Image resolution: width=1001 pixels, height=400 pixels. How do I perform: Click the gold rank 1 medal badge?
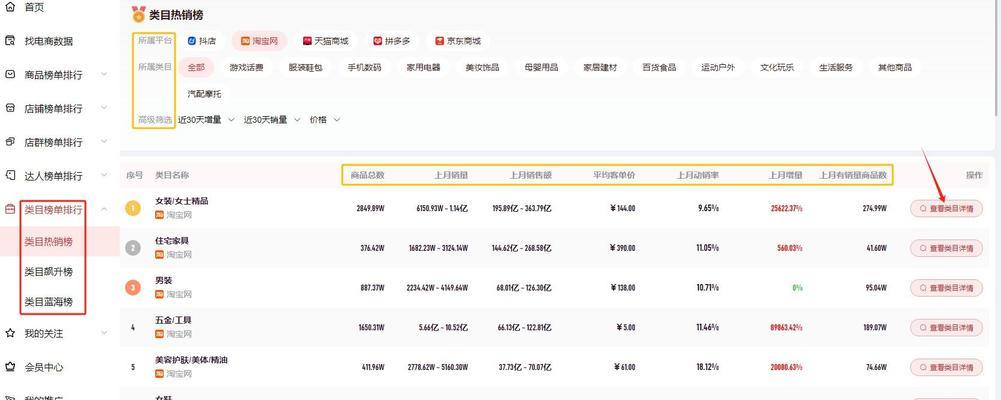[x=133, y=208]
